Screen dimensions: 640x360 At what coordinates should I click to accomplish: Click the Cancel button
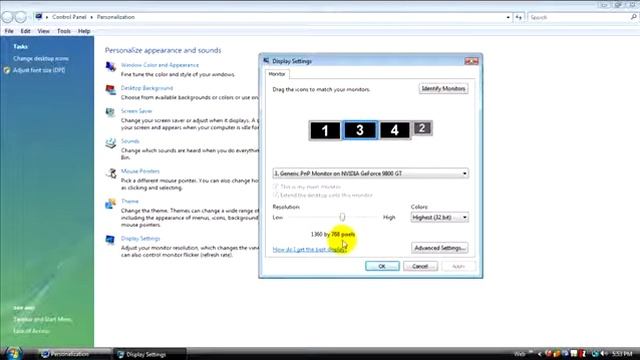point(420,266)
